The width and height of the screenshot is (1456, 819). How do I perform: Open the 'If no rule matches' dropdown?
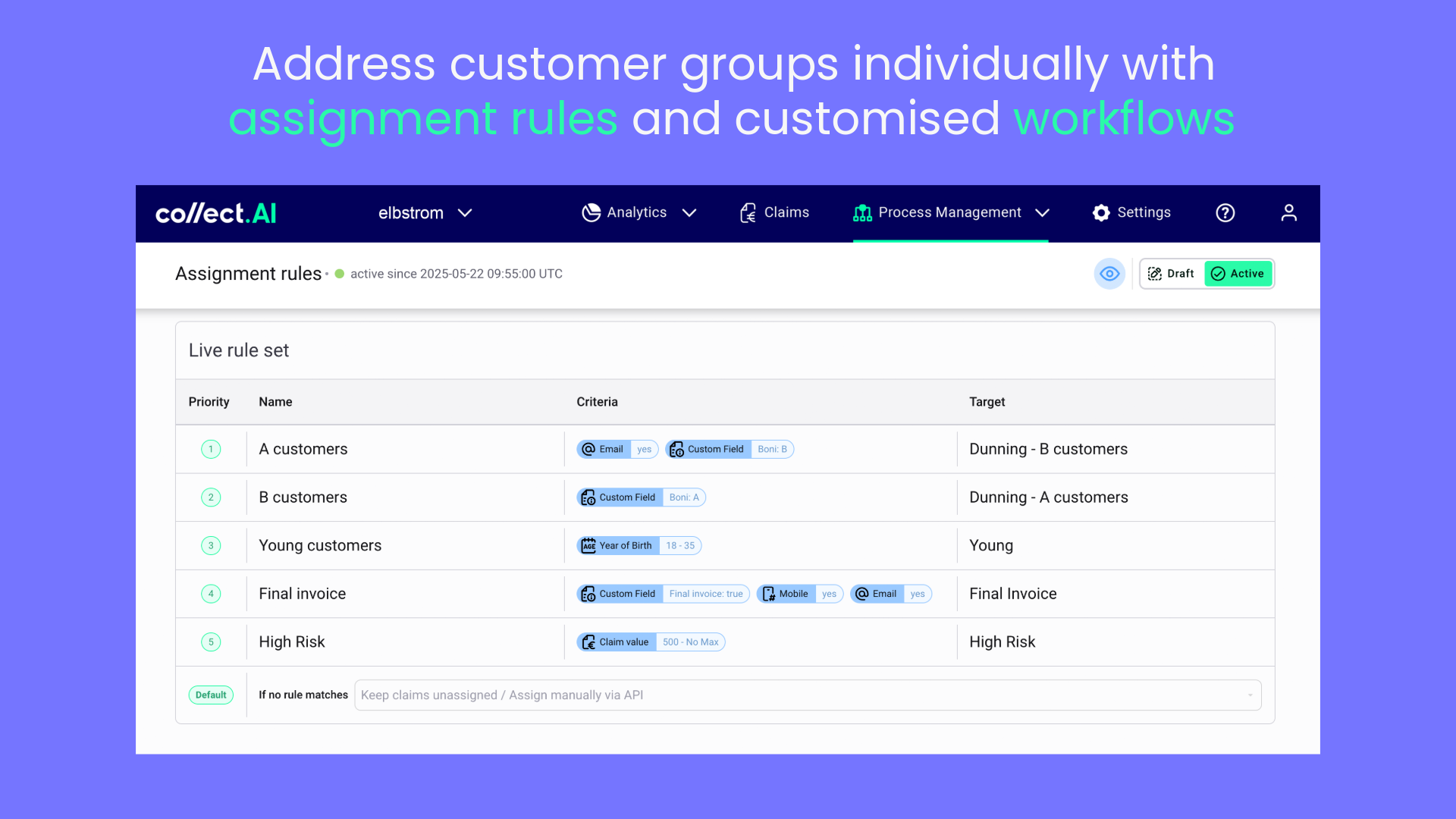coord(807,695)
